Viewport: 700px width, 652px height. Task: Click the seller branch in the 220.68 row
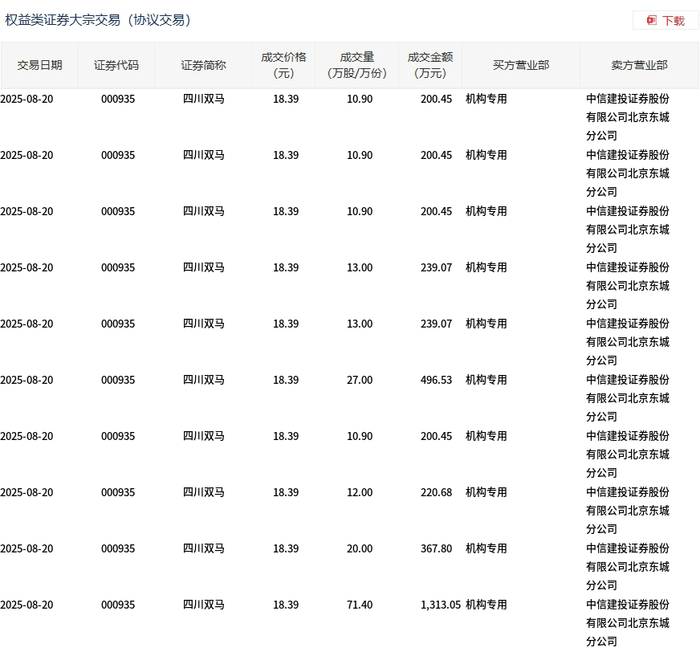coord(628,511)
